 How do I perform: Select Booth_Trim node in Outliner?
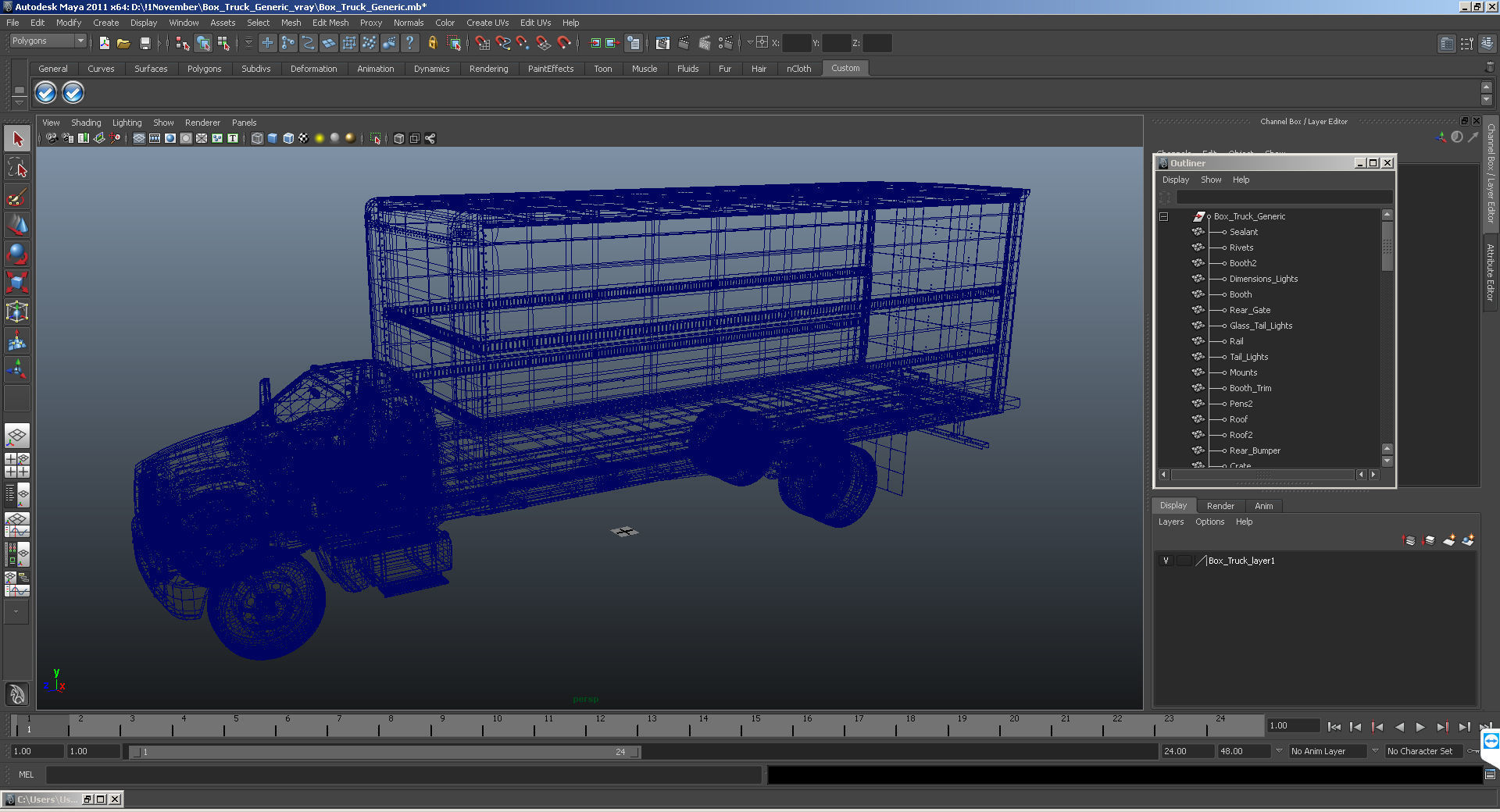tap(1250, 388)
